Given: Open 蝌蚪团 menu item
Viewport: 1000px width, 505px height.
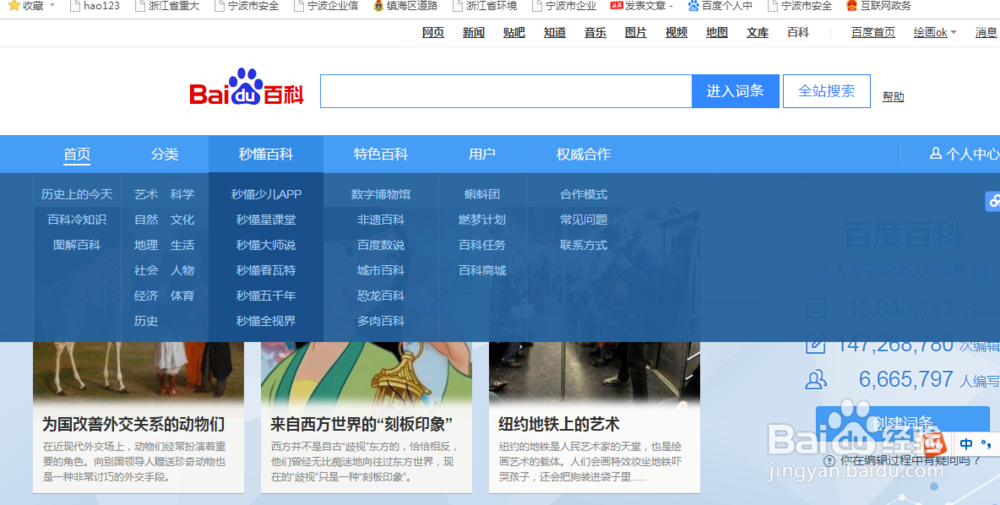Looking at the screenshot, I should pos(482,194).
